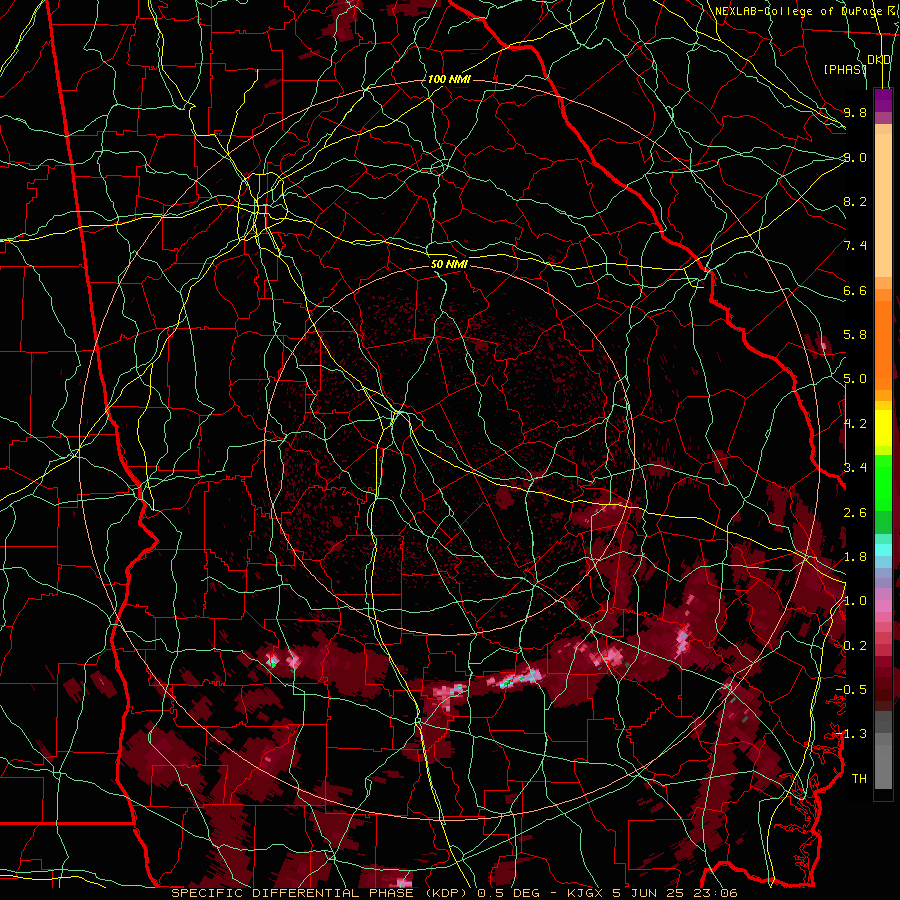Click the 1.0 value on the color scale
The image size is (900, 900).
pos(855,601)
